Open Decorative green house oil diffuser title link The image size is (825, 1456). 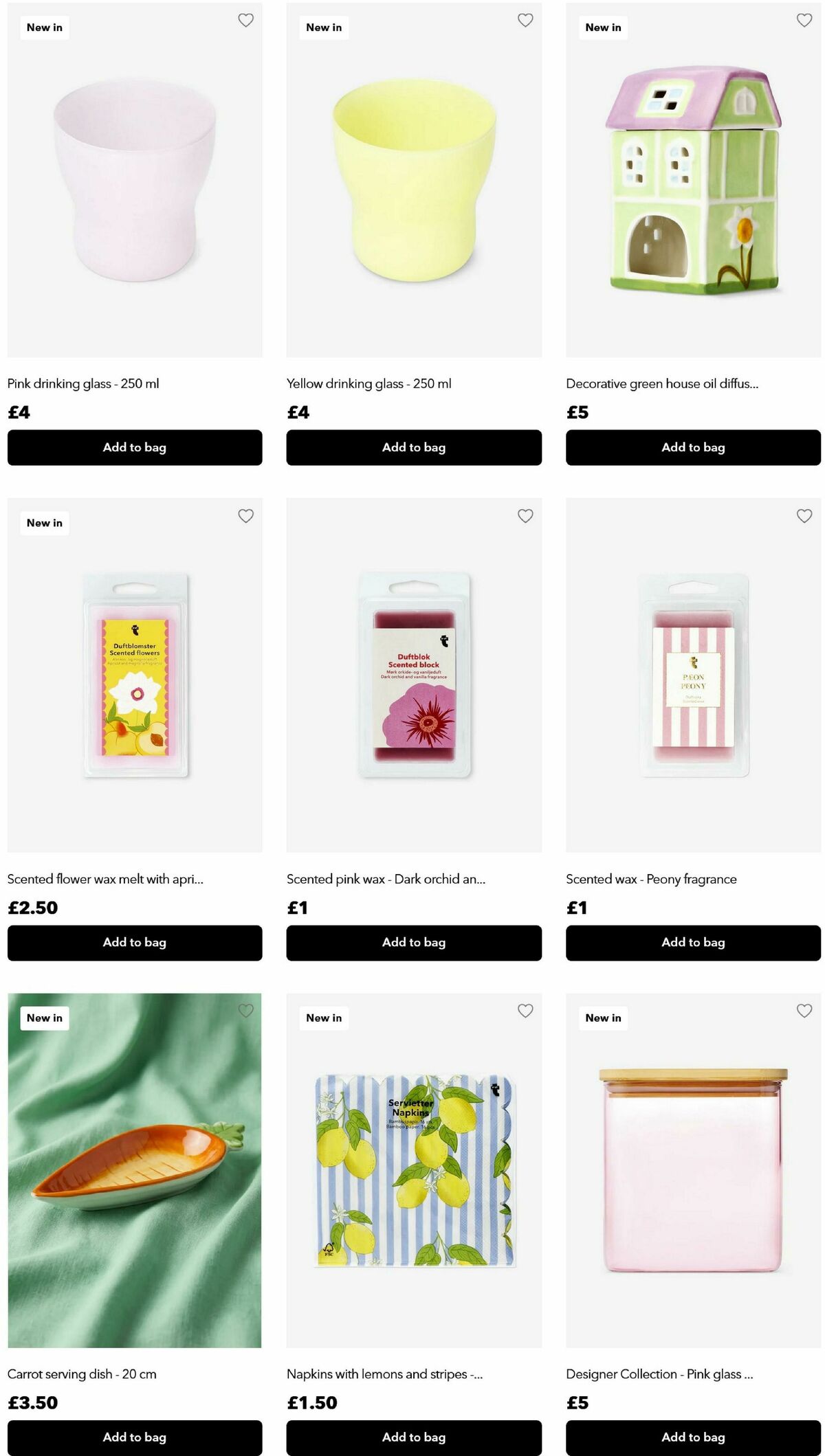coord(662,383)
